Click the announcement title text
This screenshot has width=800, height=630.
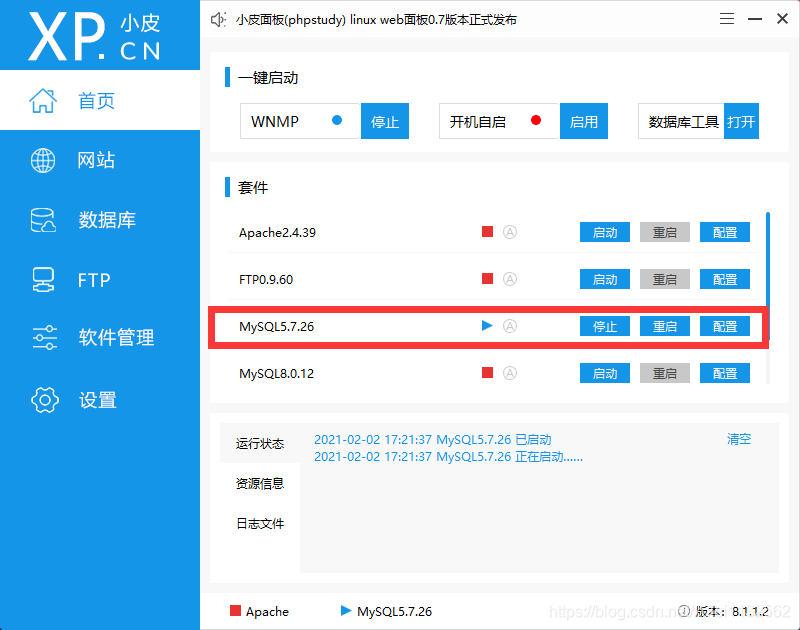click(x=376, y=19)
